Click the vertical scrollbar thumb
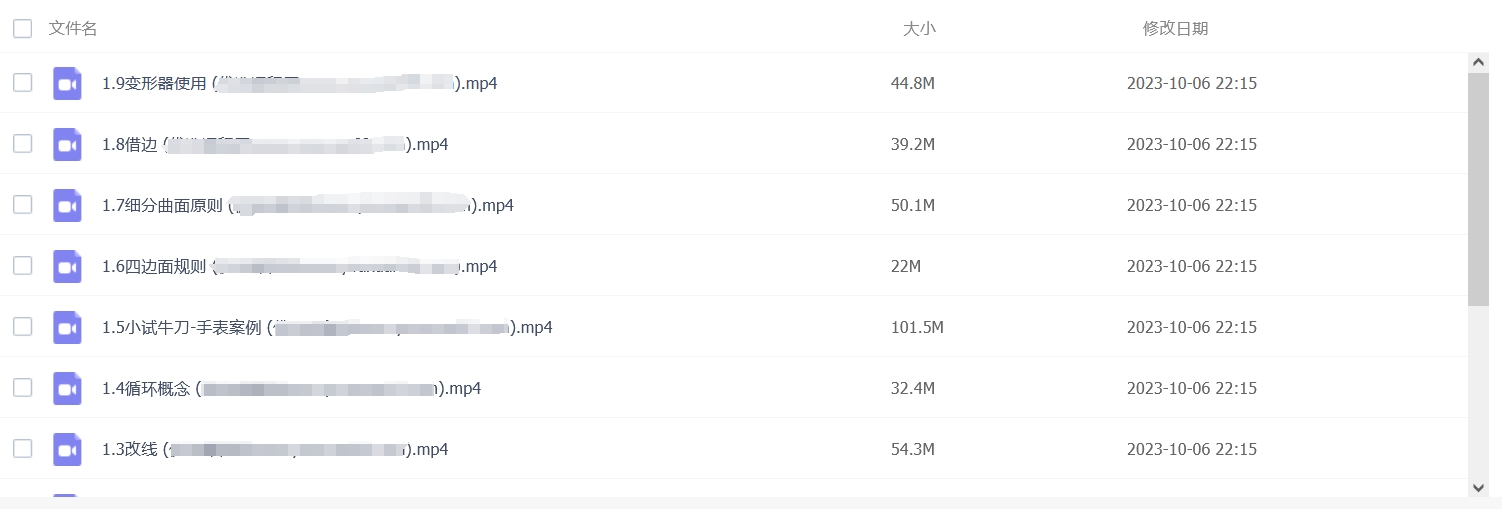Screen dimensions: 1502x509 click(x=1479, y=189)
